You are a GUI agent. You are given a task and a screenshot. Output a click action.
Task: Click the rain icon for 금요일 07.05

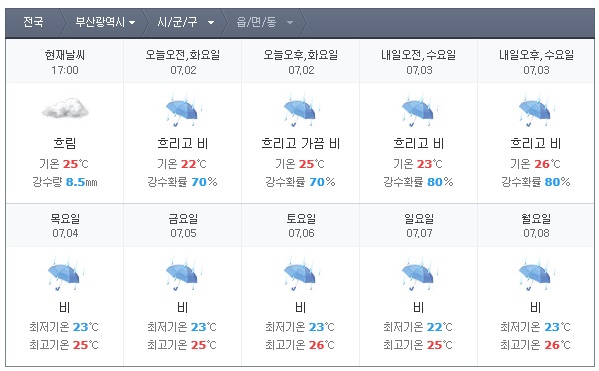click(183, 274)
